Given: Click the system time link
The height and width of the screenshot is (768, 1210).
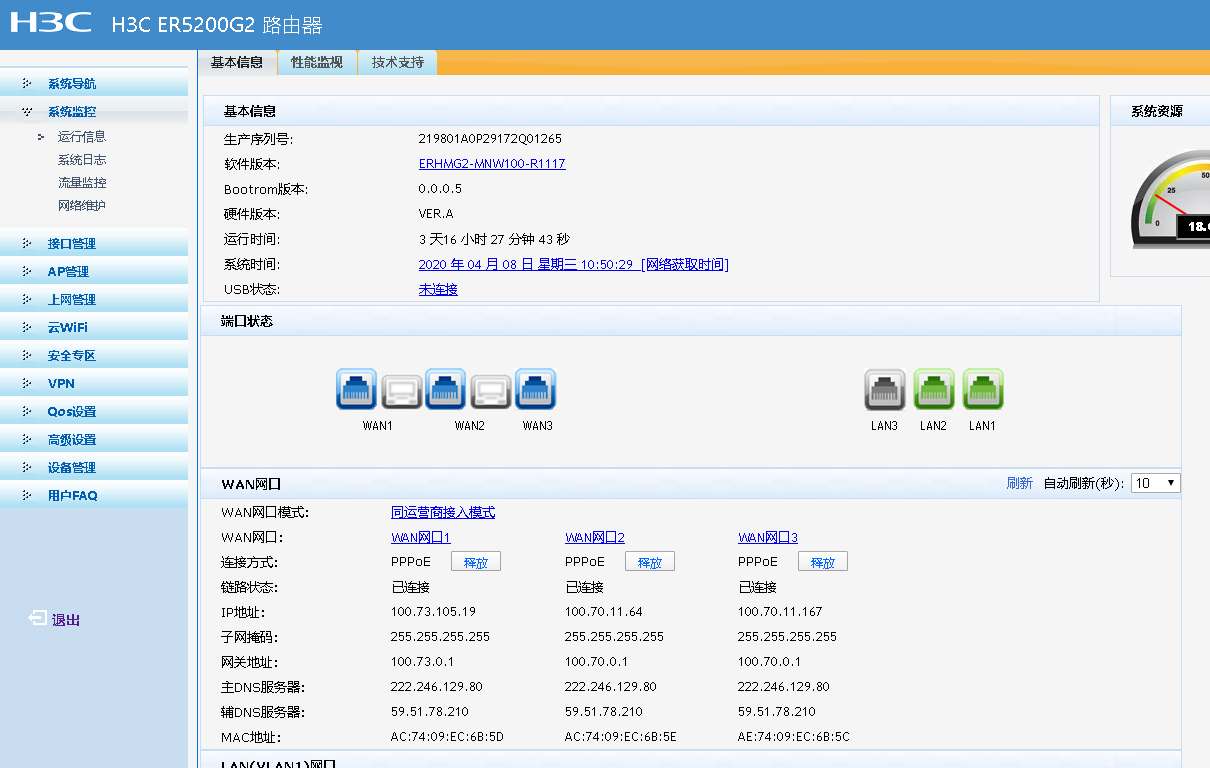Looking at the screenshot, I should (x=526, y=264).
